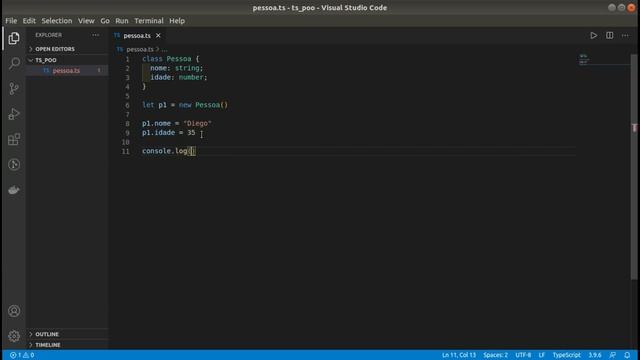Image resolution: width=640 pixels, height=360 pixels.
Task: Click value 35 on line 9
Action: pyautogui.click(x=191, y=133)
